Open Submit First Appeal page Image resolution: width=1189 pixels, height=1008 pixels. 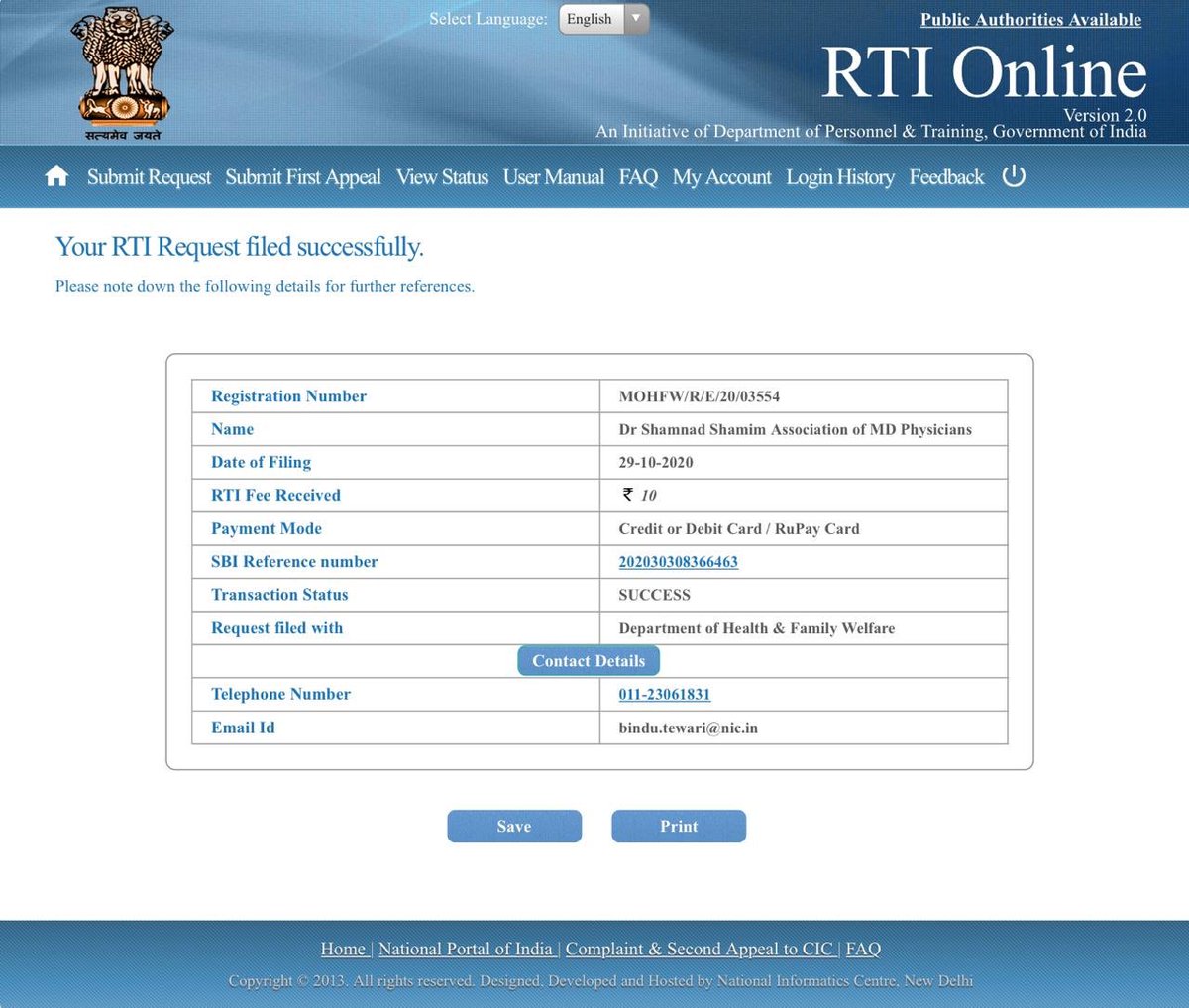click(303, 177)
